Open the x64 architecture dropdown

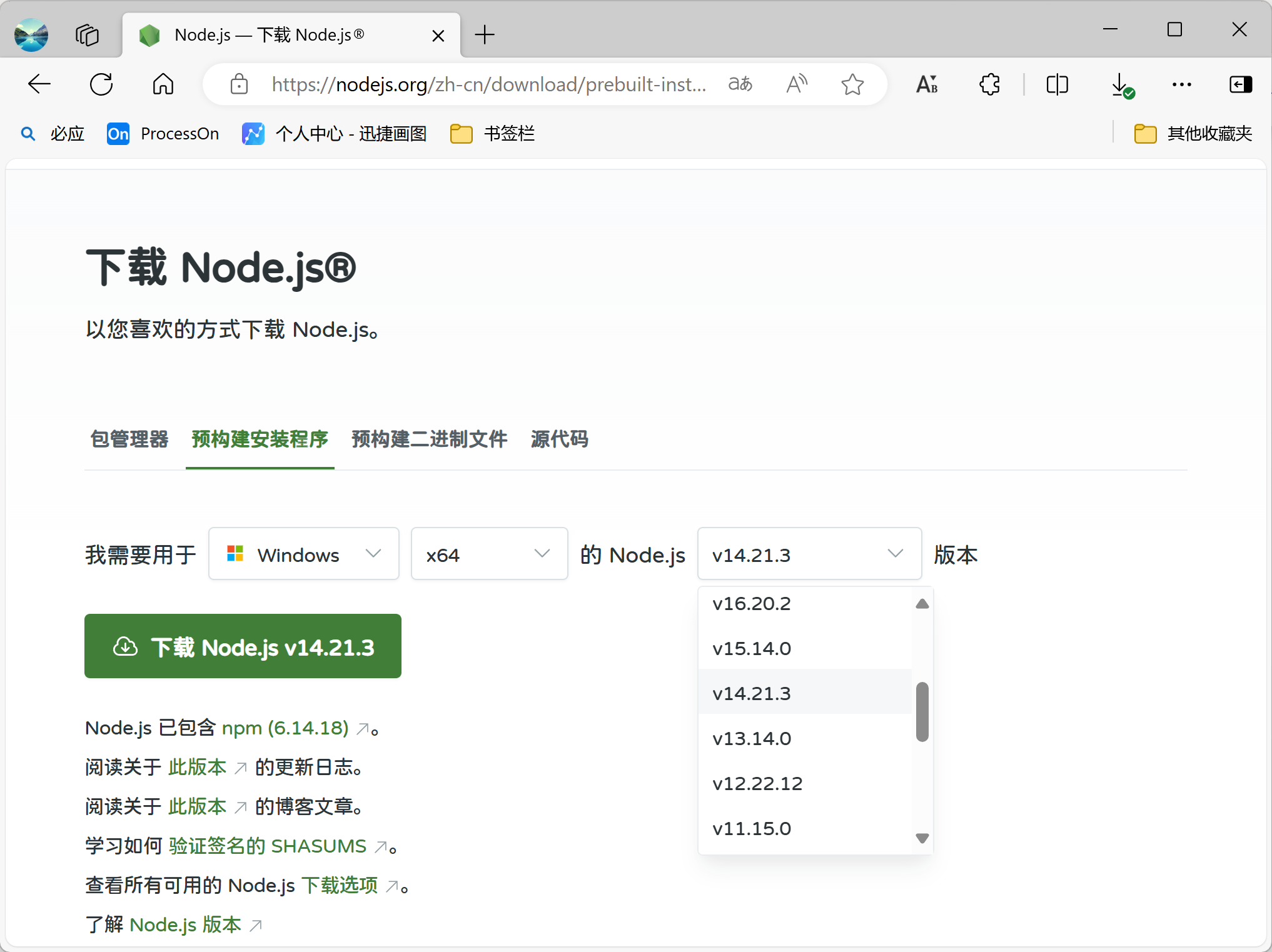coord(489,554)
